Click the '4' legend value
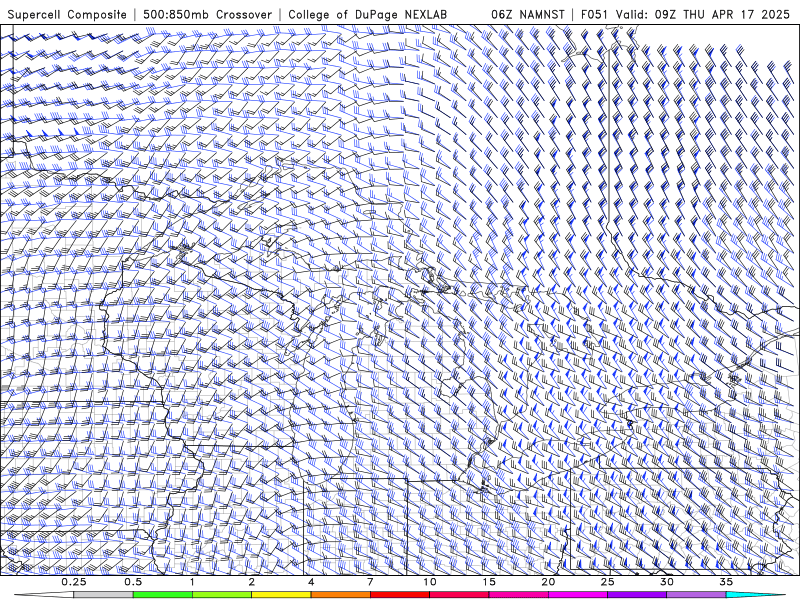The image size is (800, 600). pyautogui.click(x=311, y=582)
